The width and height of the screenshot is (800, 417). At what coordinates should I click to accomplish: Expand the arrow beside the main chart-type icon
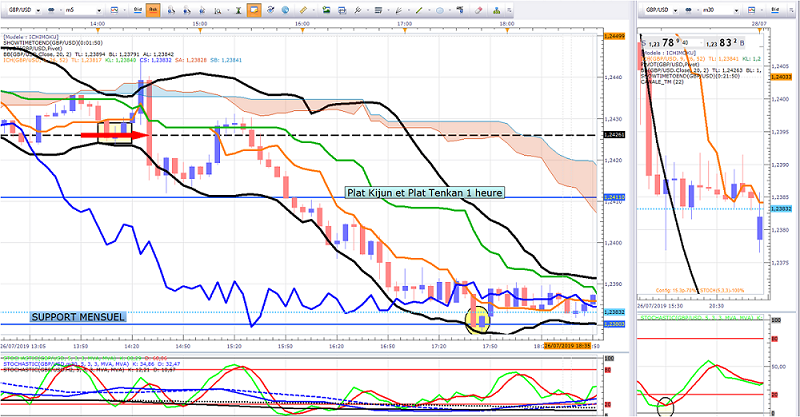(123, 10)
